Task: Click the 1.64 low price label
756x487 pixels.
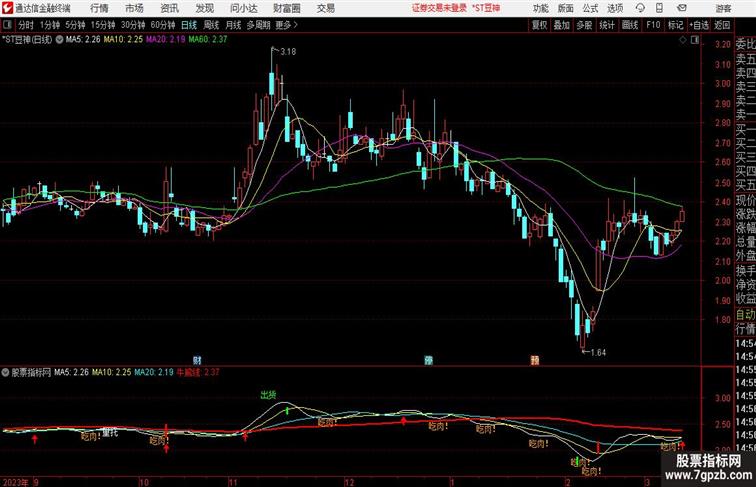Action: [598, 352]
